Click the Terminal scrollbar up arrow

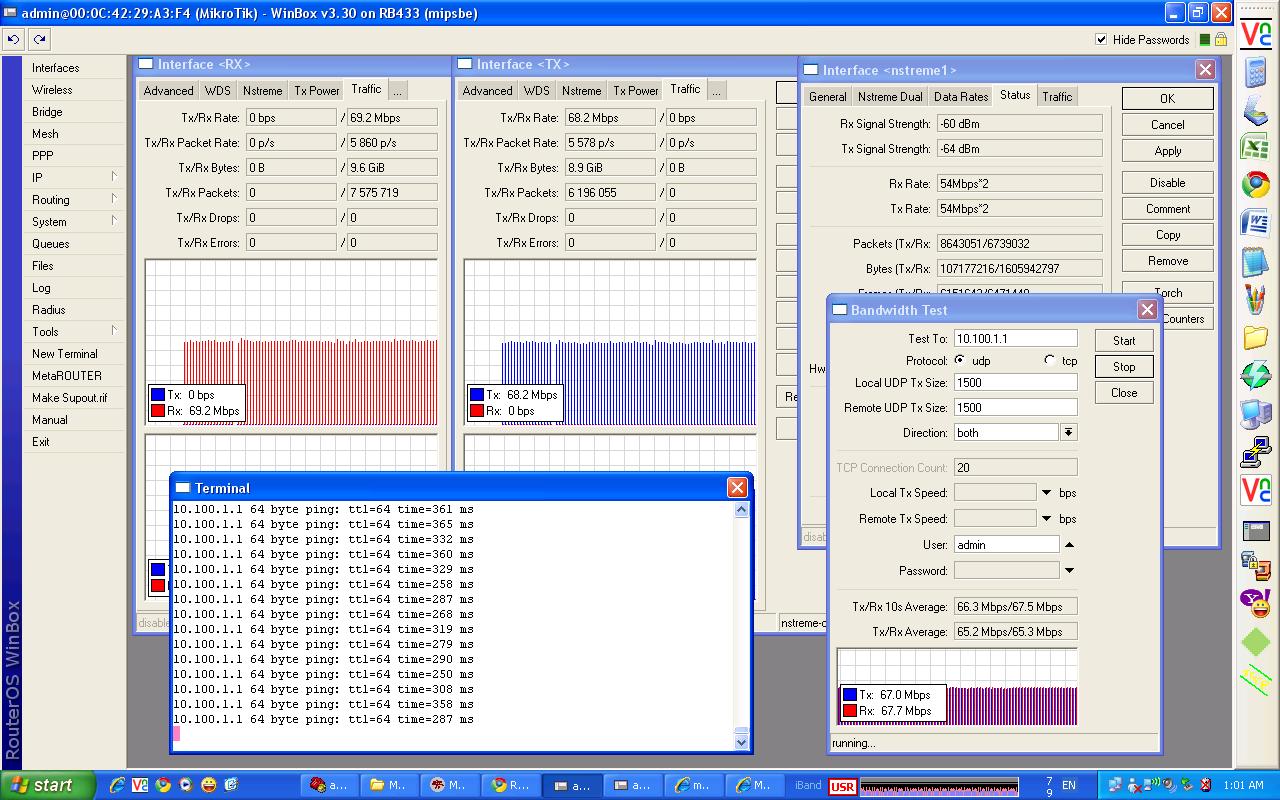pyautogui.click(x=741, y=510)
